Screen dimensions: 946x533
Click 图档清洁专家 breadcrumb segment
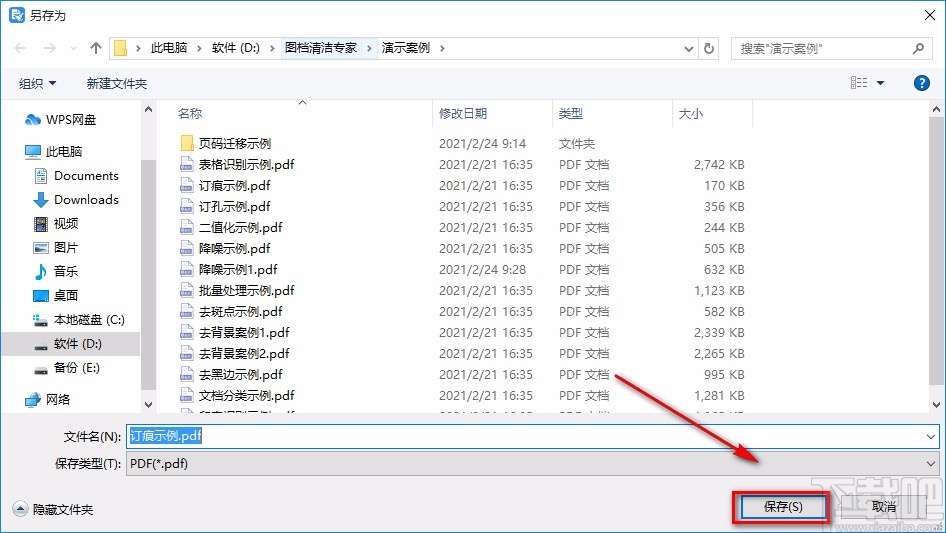point(321,48)
